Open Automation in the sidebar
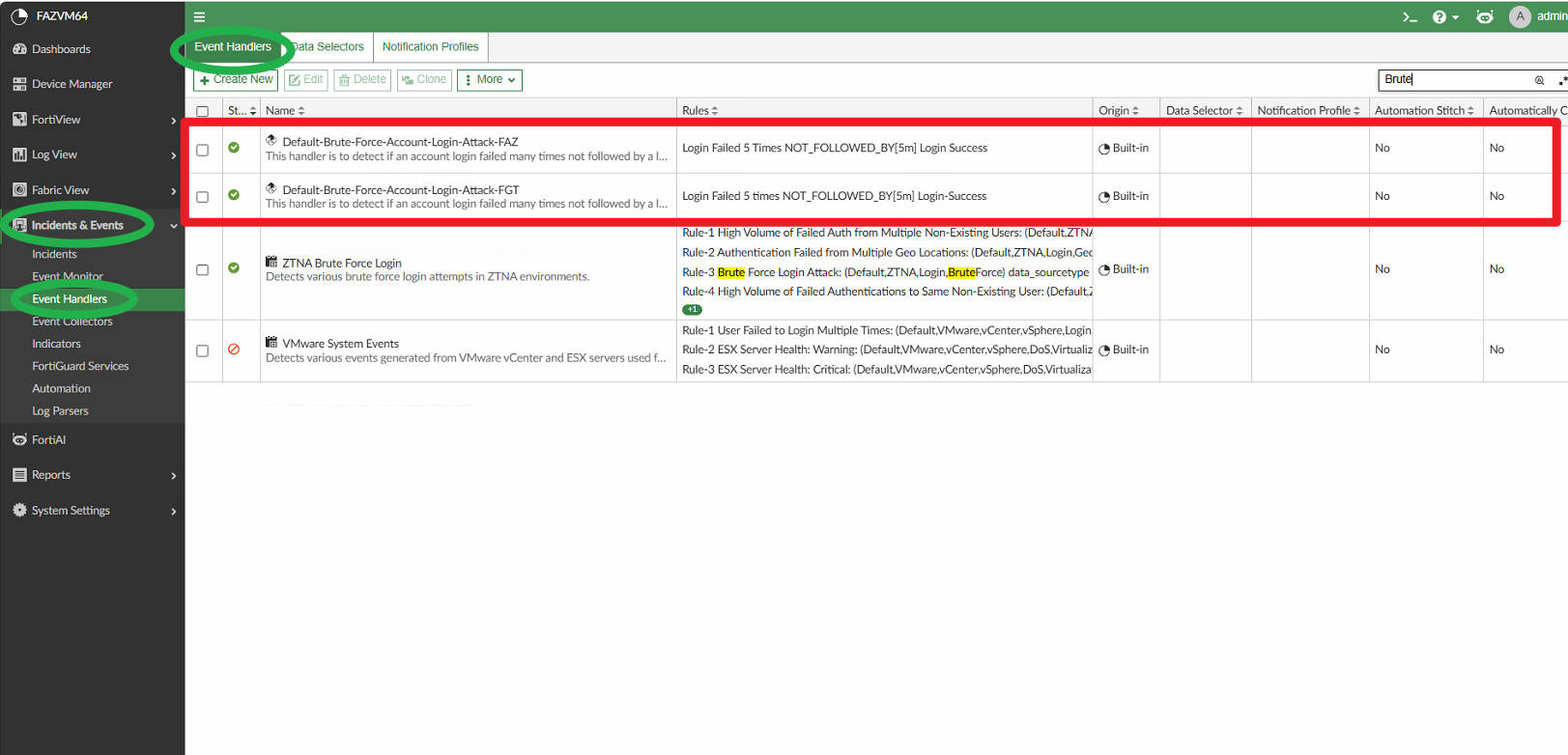Image resolution: width=1568 pixels, height=755 pixels. (x=62, y=388)
